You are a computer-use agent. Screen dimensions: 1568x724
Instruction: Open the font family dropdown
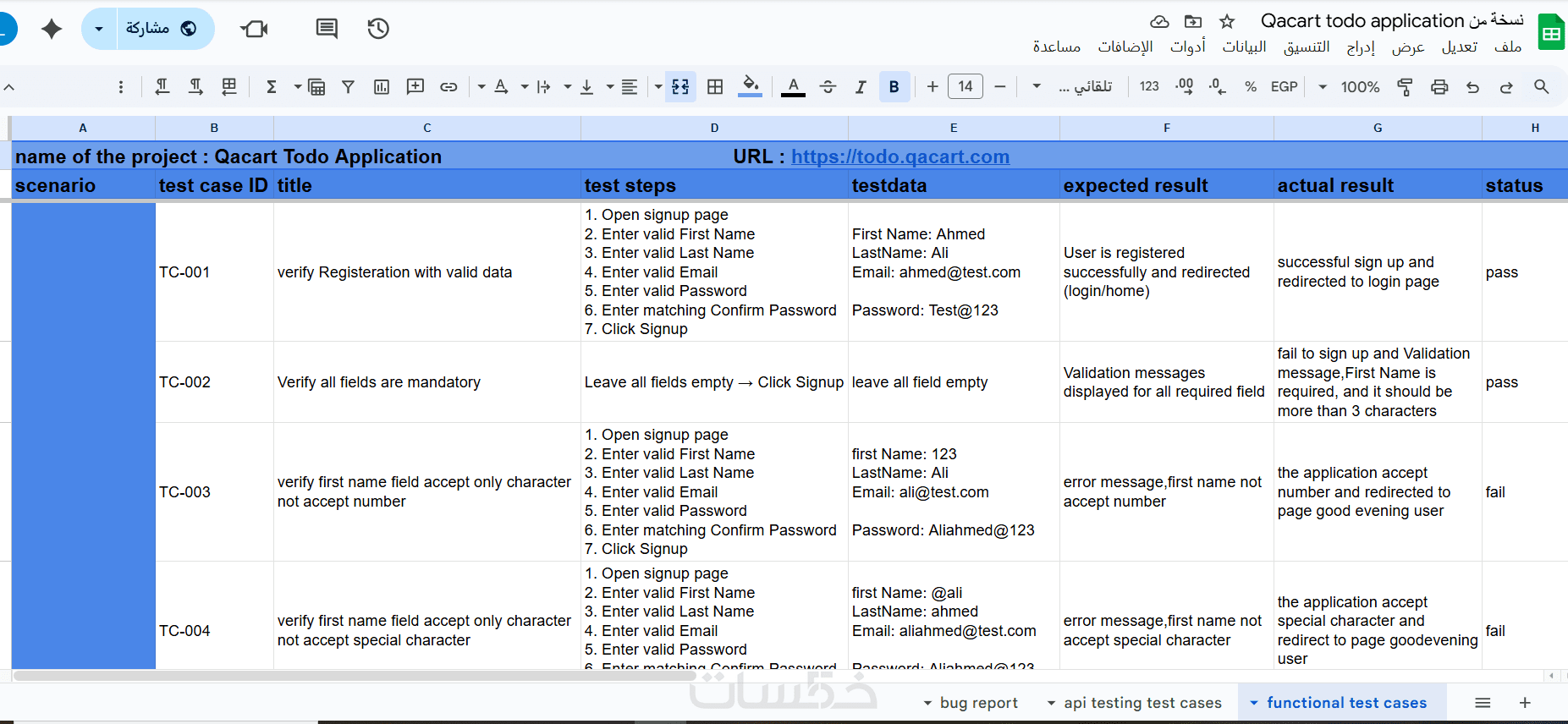coord(1072,86)
